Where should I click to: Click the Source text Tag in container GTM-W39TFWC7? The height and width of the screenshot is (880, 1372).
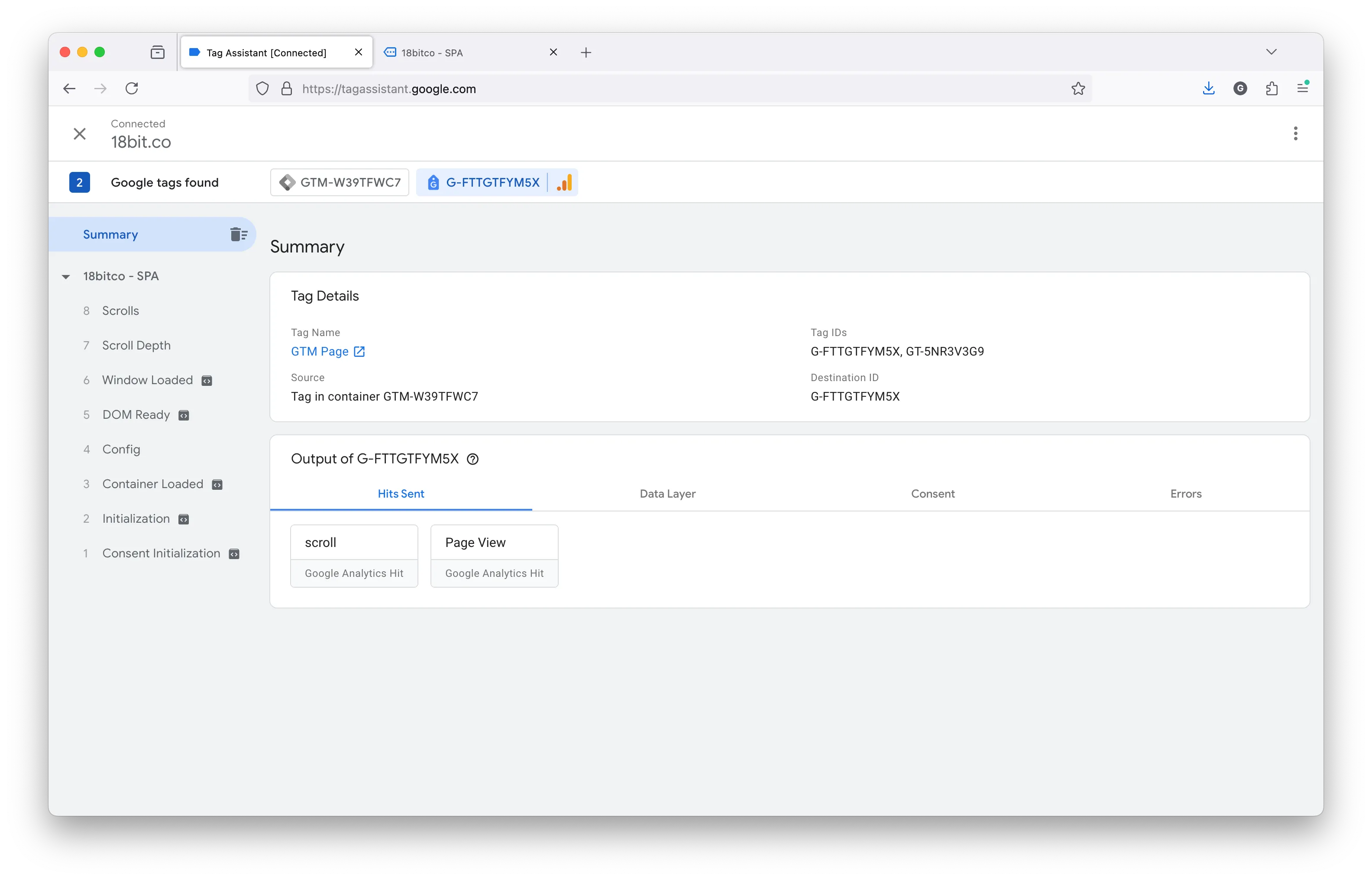pyautogui.click(x=385, y=397)
